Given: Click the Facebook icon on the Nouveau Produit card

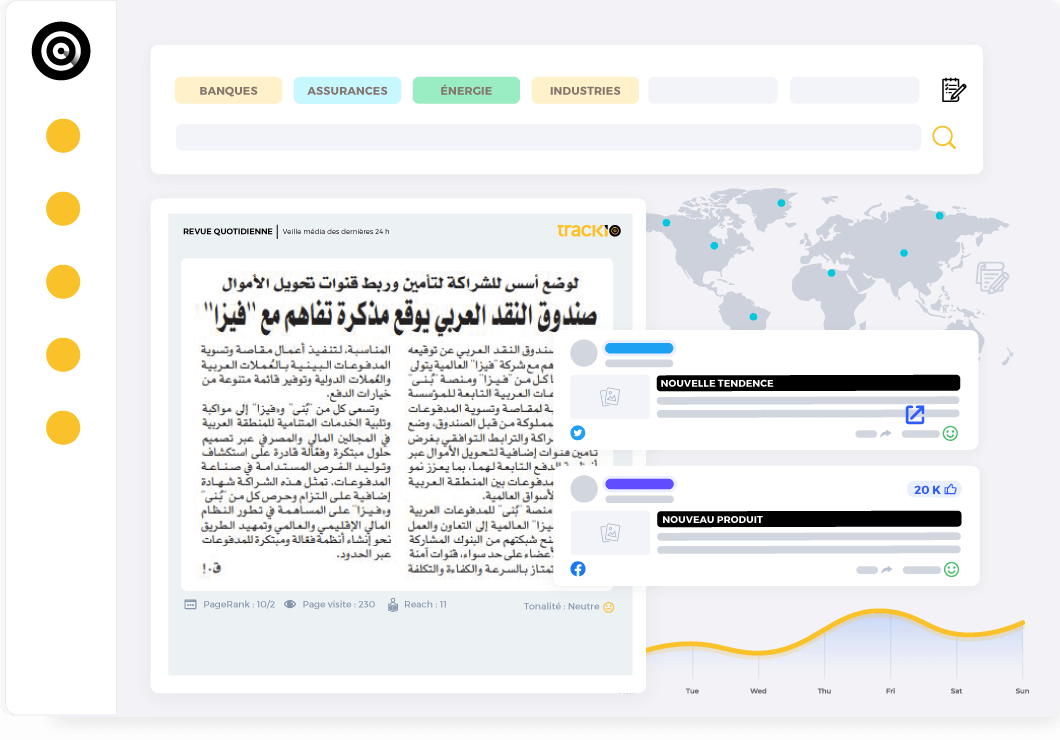Looking at the screenshot, I should coord(577,569).
